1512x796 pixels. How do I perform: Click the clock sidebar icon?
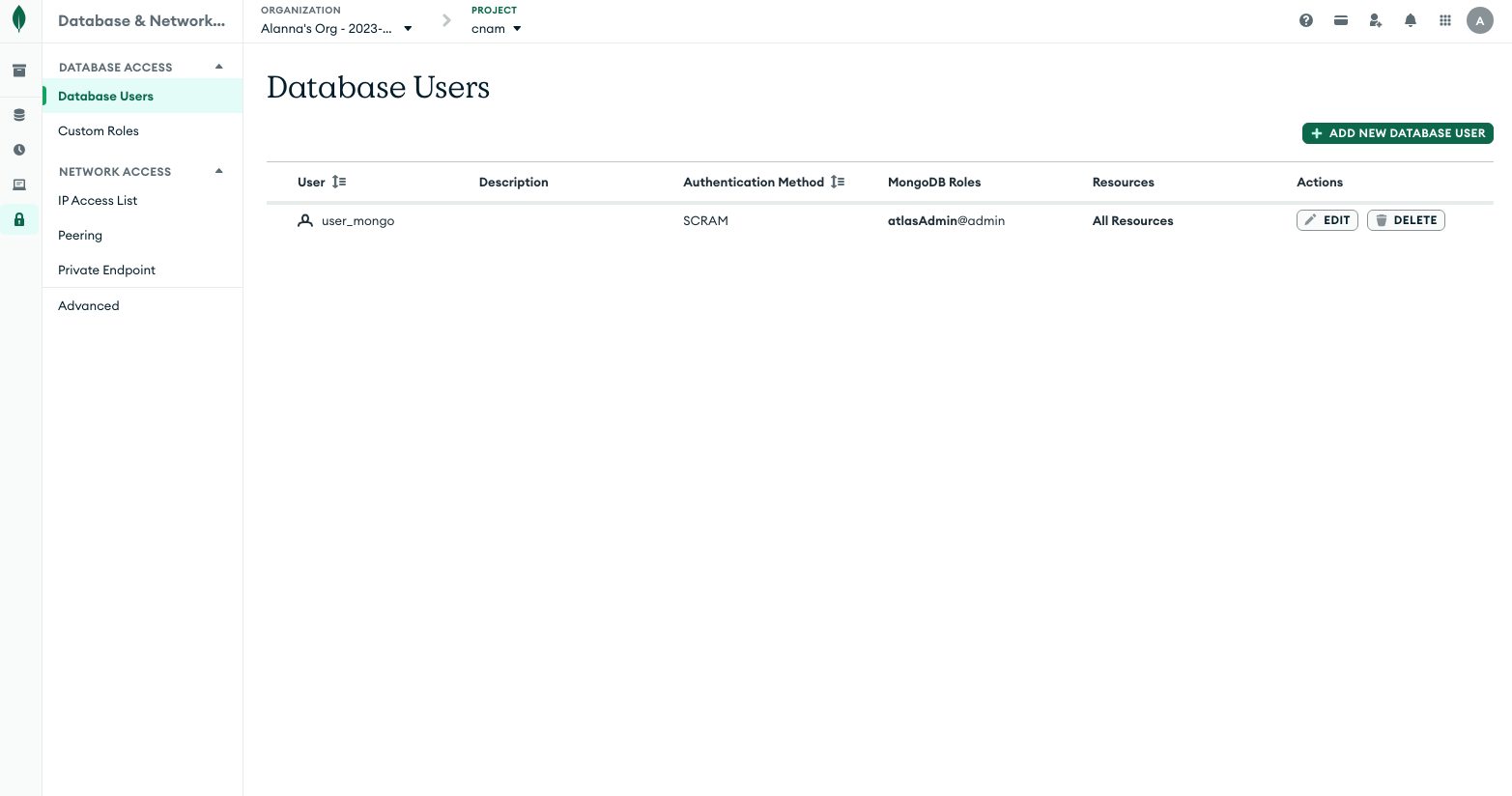[19, 150]
